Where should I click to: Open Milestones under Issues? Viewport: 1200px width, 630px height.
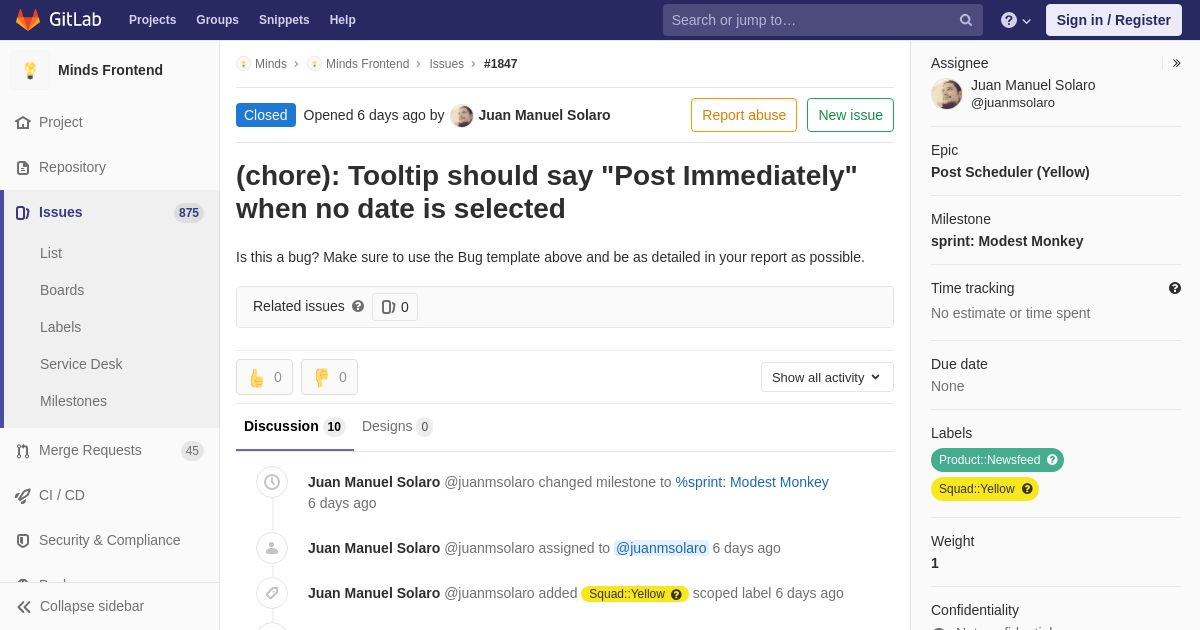(73, 401)
